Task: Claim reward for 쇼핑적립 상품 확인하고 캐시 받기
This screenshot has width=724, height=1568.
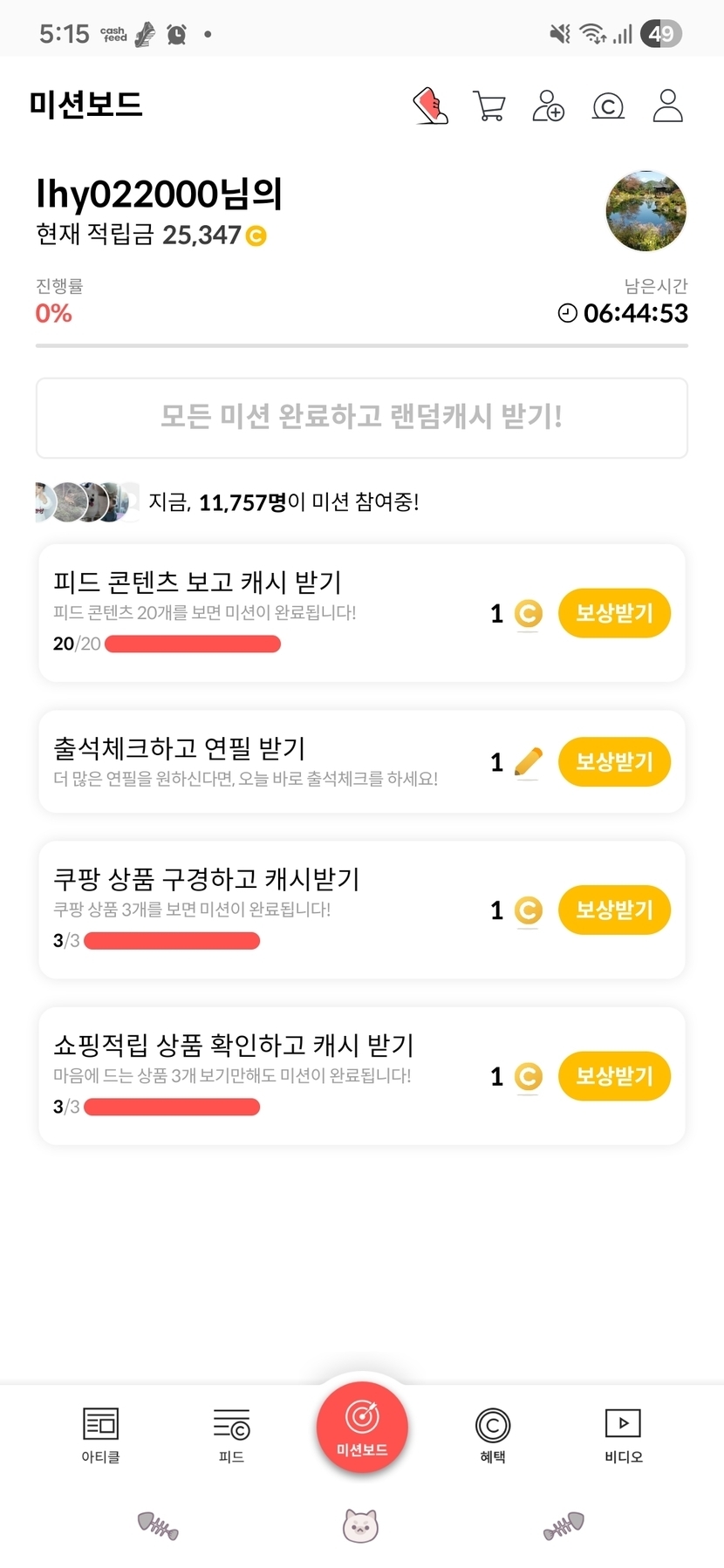Action: point(614,1076)
